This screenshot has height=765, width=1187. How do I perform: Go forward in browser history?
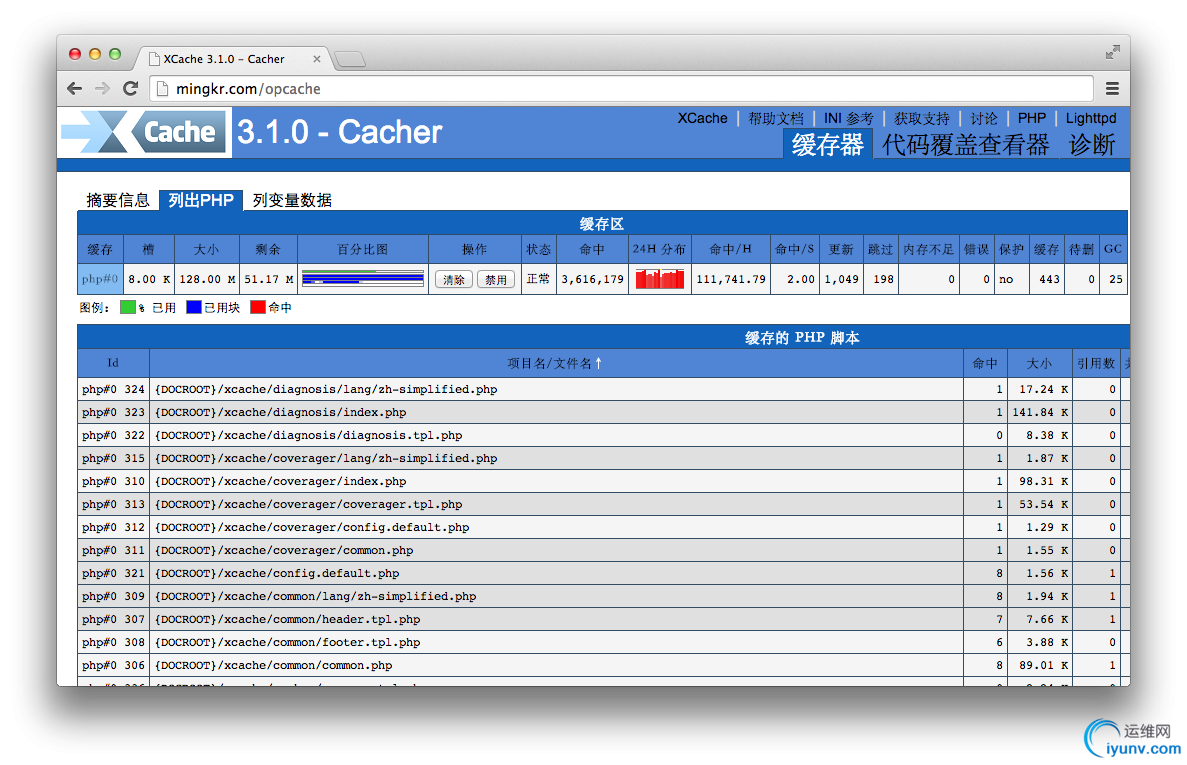pos(102,89)
